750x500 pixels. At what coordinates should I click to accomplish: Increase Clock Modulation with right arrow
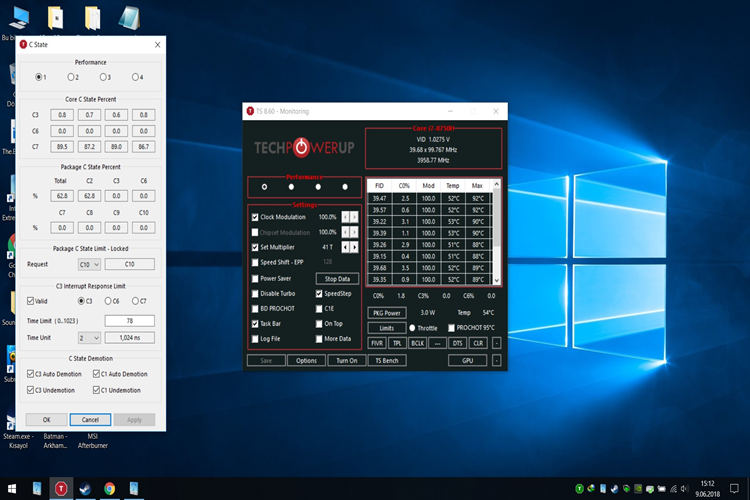(x=354, y=217)
